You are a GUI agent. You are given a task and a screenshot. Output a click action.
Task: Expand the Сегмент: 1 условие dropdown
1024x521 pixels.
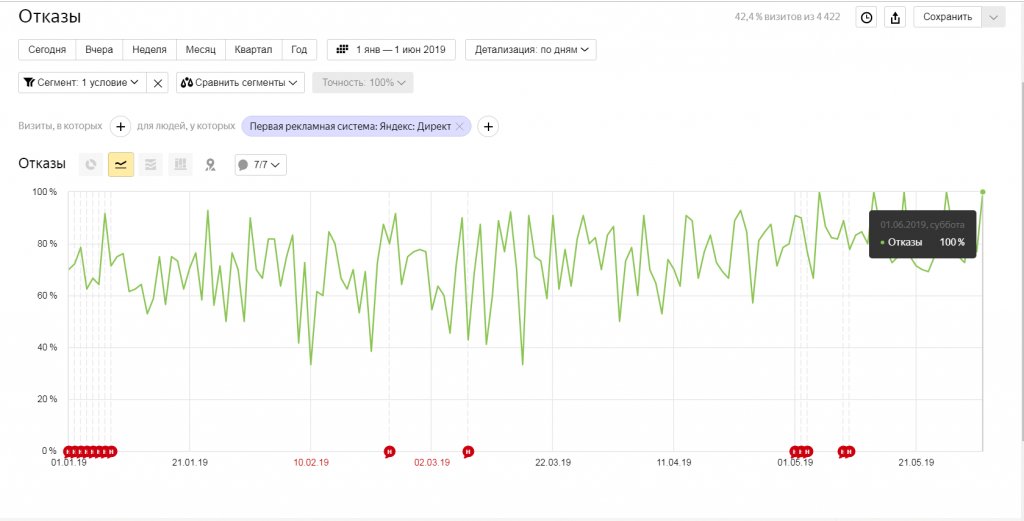82,83
